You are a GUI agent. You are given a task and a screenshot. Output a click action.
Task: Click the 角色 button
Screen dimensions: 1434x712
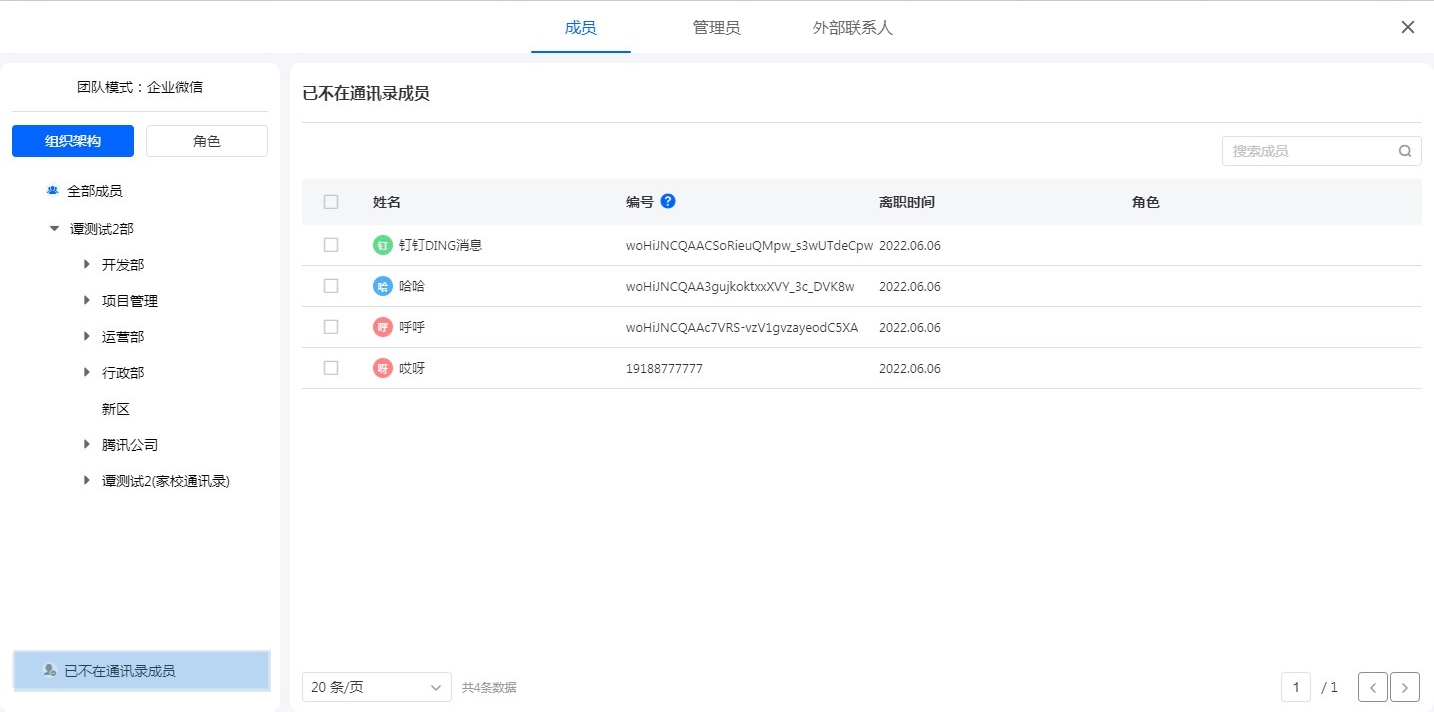pos(207,141)
